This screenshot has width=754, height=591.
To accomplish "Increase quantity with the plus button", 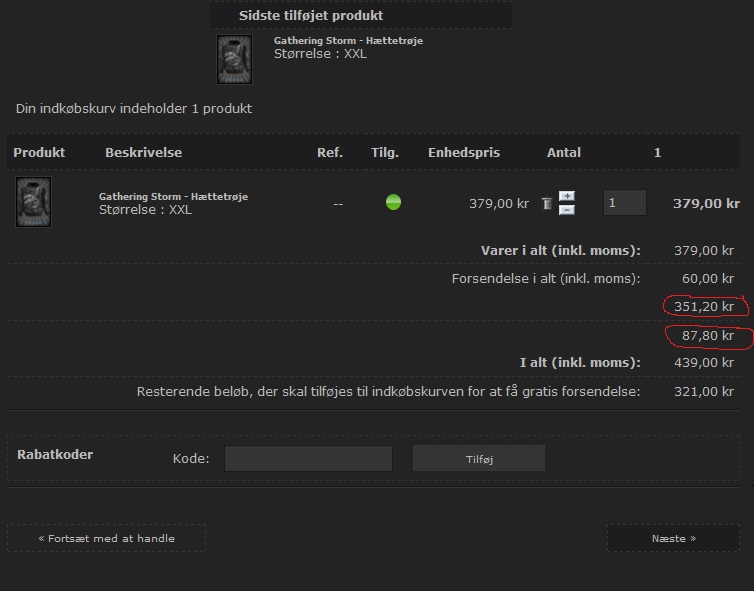I will click(x=567, y=196).
